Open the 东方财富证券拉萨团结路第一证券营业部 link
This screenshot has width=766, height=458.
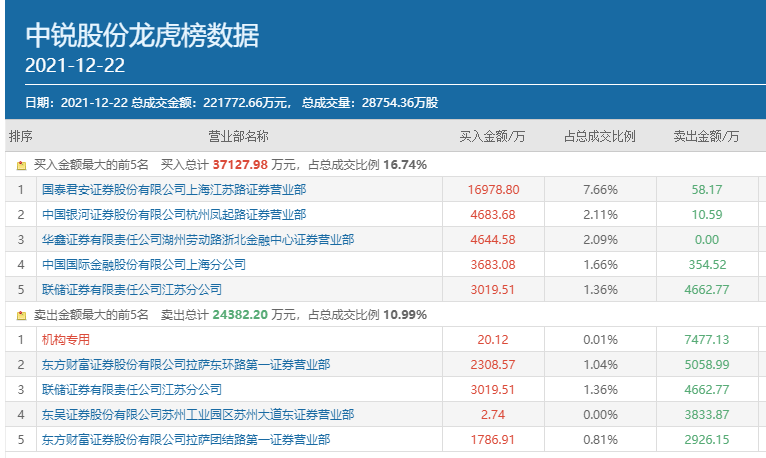click(x=185, y=440)
